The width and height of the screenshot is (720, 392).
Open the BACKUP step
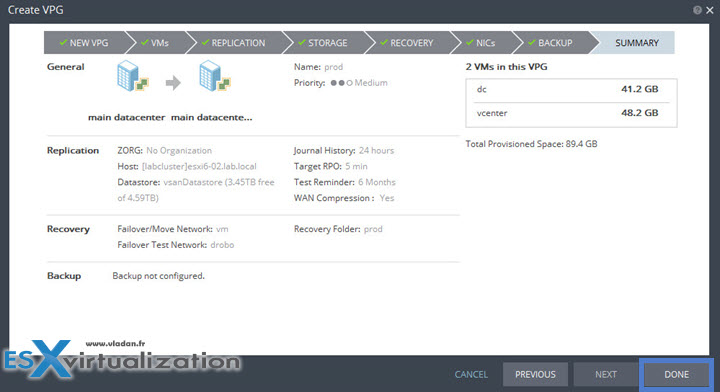click(550, 43)
